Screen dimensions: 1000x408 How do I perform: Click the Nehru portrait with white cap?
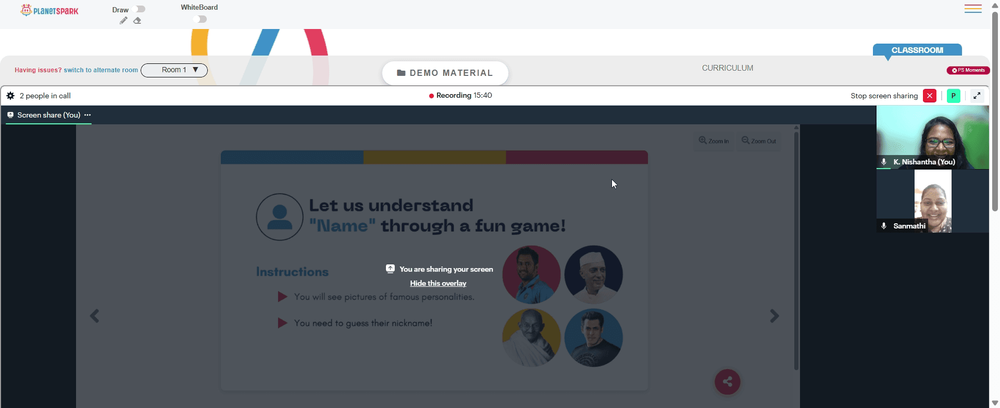(594, 275)
